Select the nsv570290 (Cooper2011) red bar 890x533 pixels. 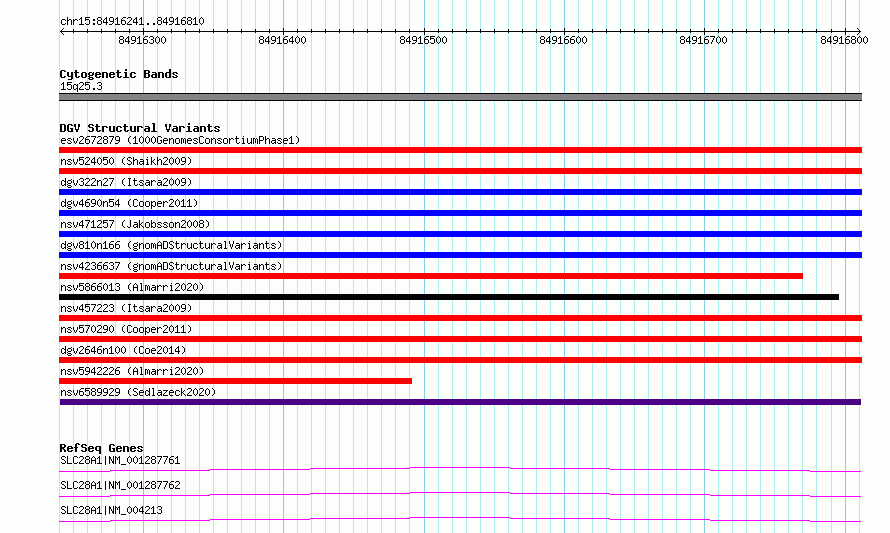460,339
